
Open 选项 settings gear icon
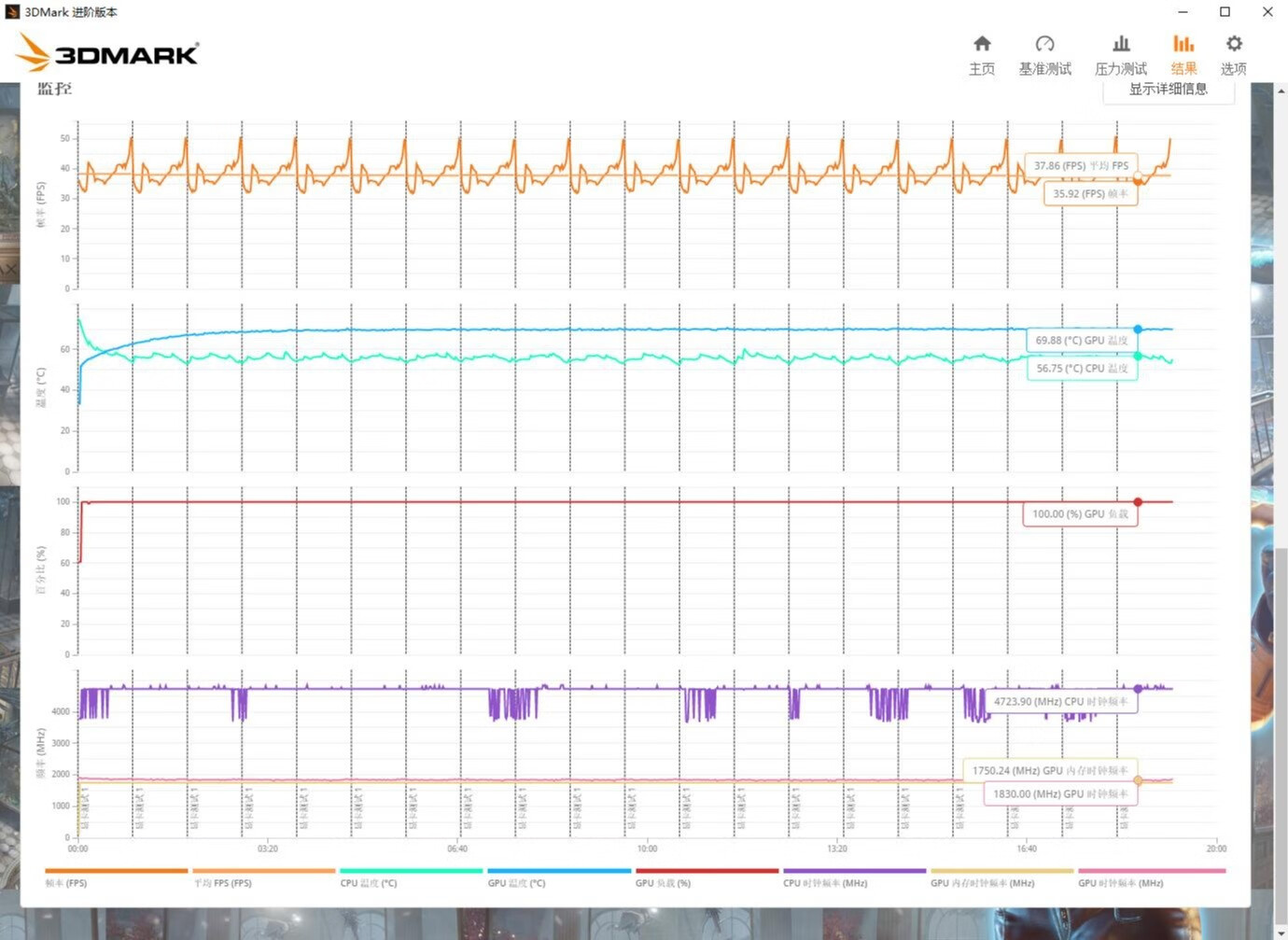tap(1234, 55)
